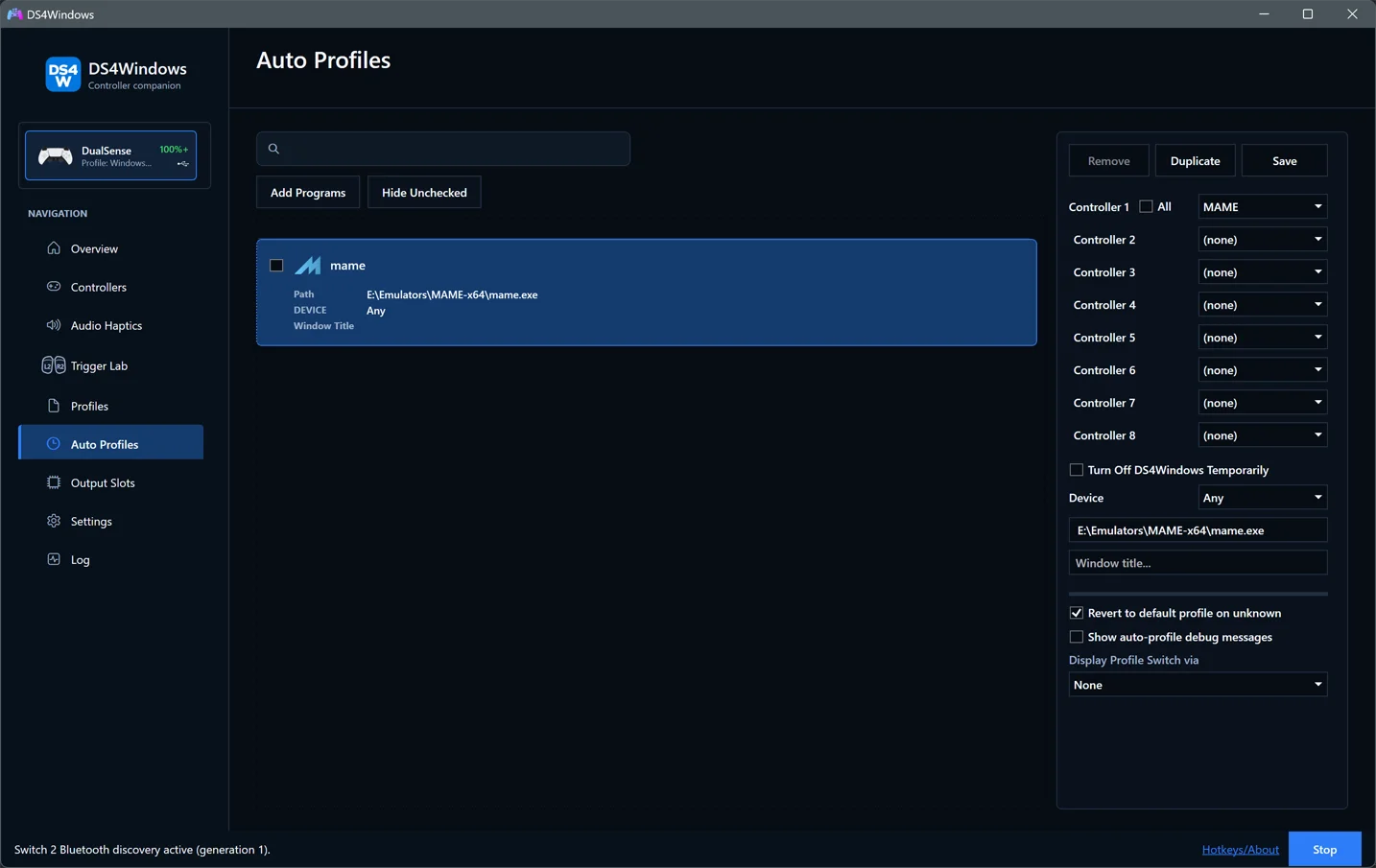Screen dimensions: 1376x868
Task: Click the Add Programs button
Action: [308, 193]
